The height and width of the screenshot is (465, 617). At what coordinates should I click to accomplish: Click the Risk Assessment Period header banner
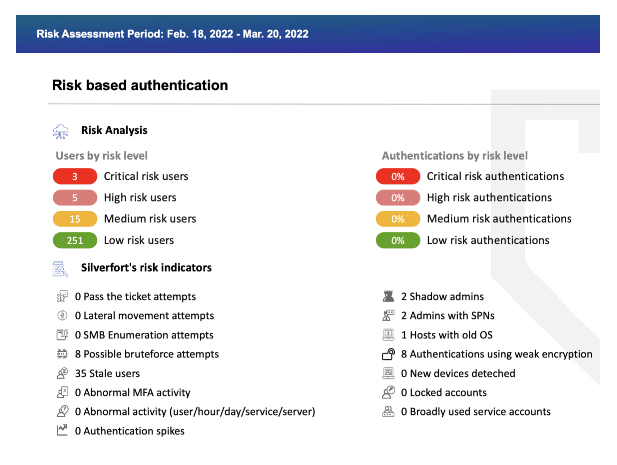[308, 33]
